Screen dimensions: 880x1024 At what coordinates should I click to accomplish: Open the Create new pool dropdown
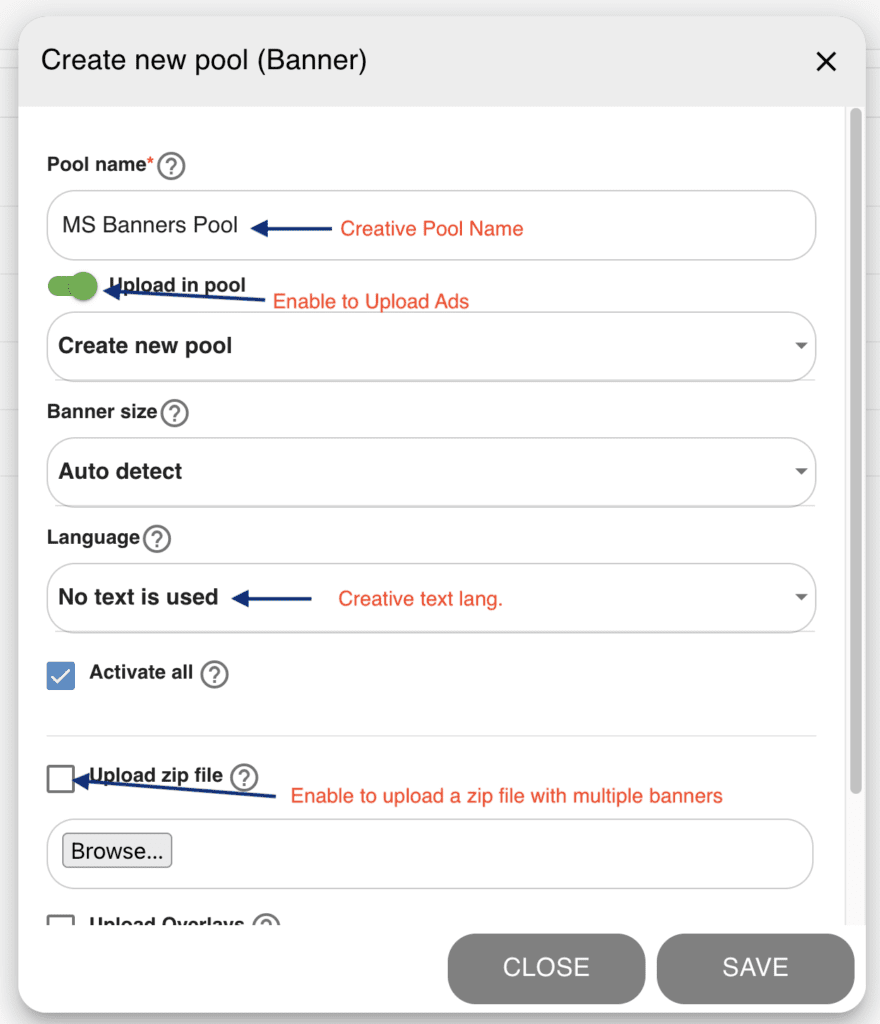point(431,346)
